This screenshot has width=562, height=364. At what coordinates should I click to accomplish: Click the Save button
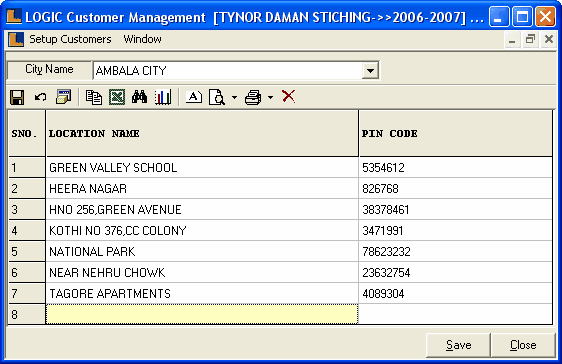pos(458,345)
